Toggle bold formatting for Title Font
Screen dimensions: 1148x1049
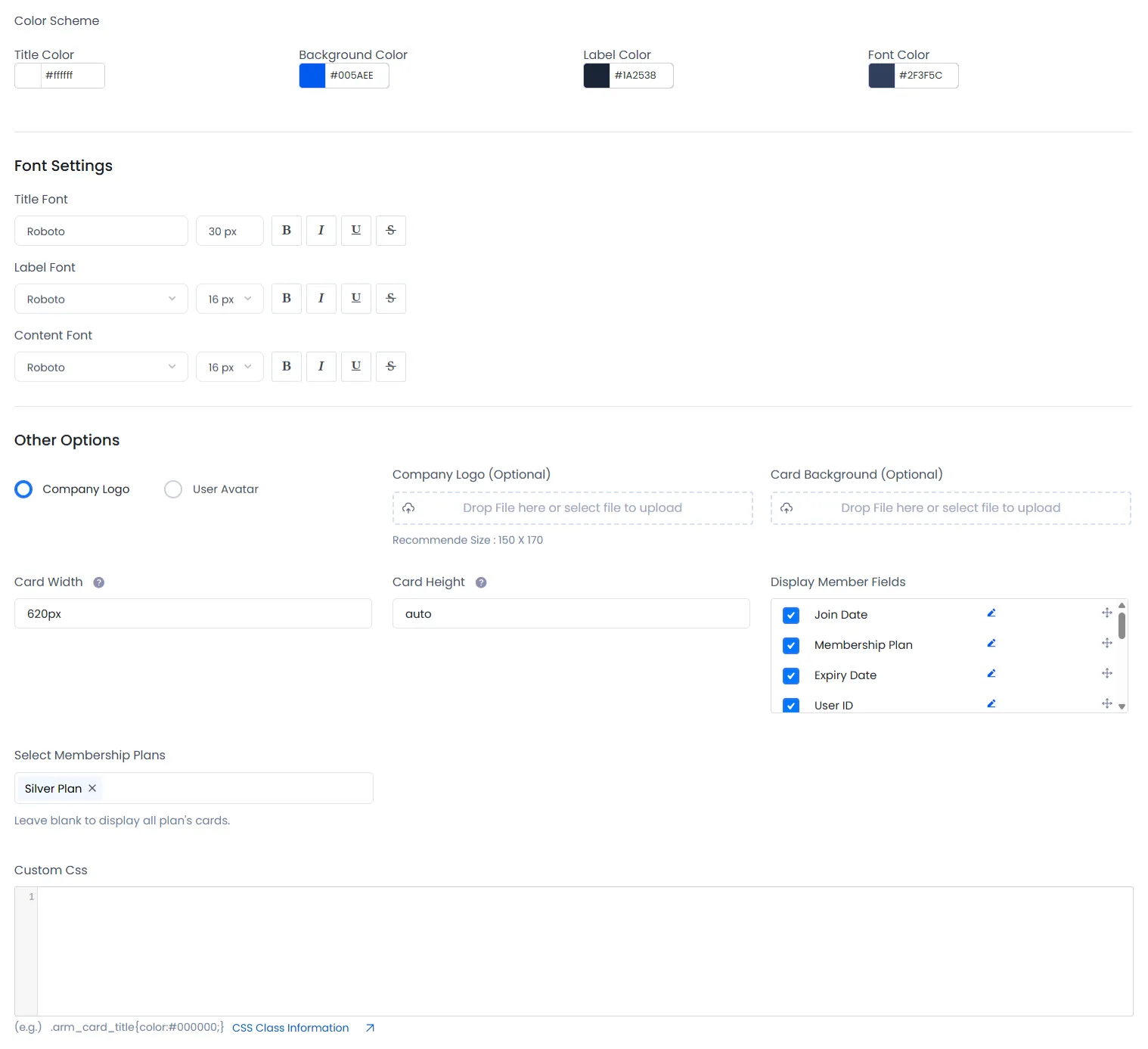tap(286, 231)
